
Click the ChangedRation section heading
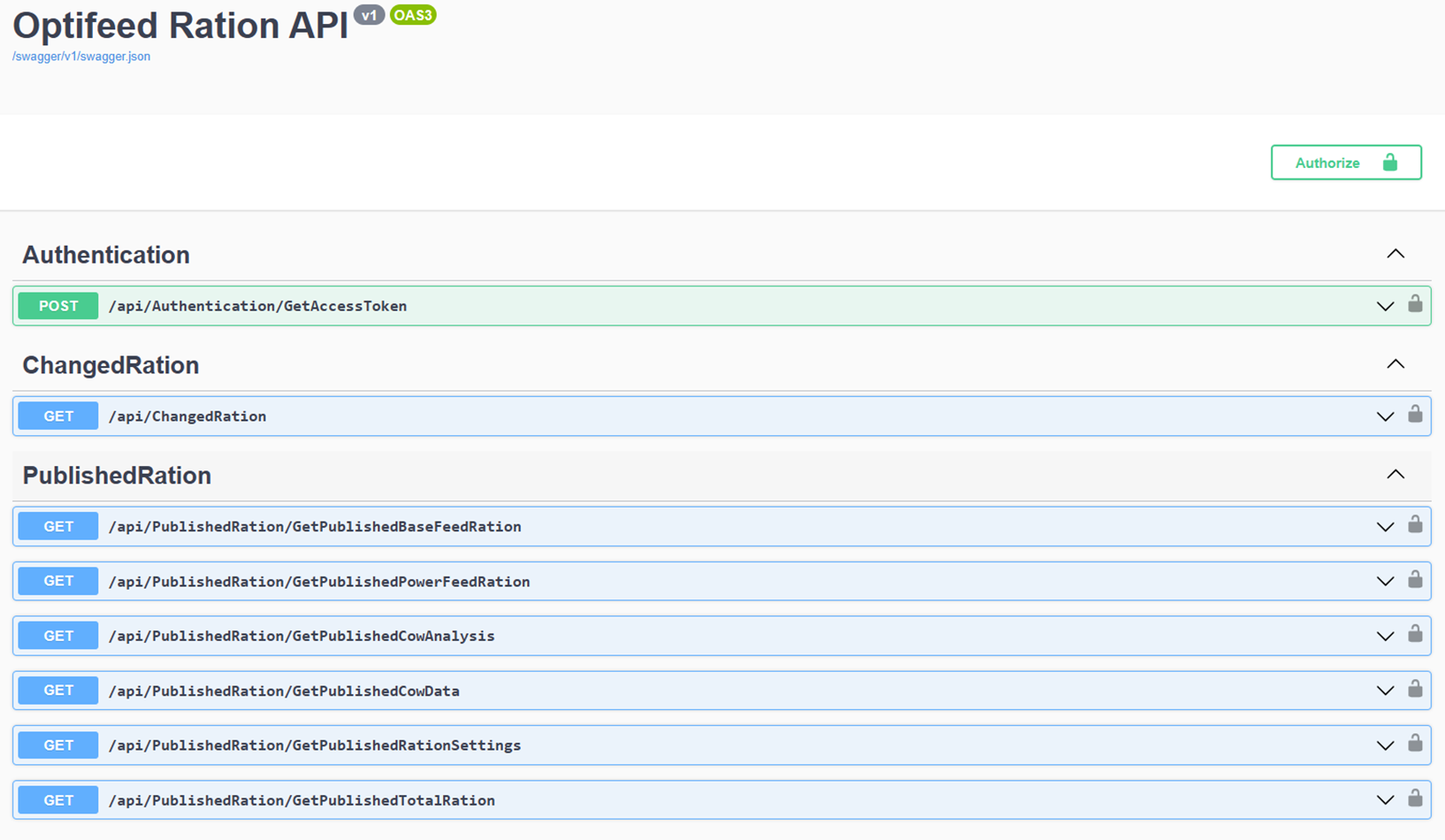point(111,365)
